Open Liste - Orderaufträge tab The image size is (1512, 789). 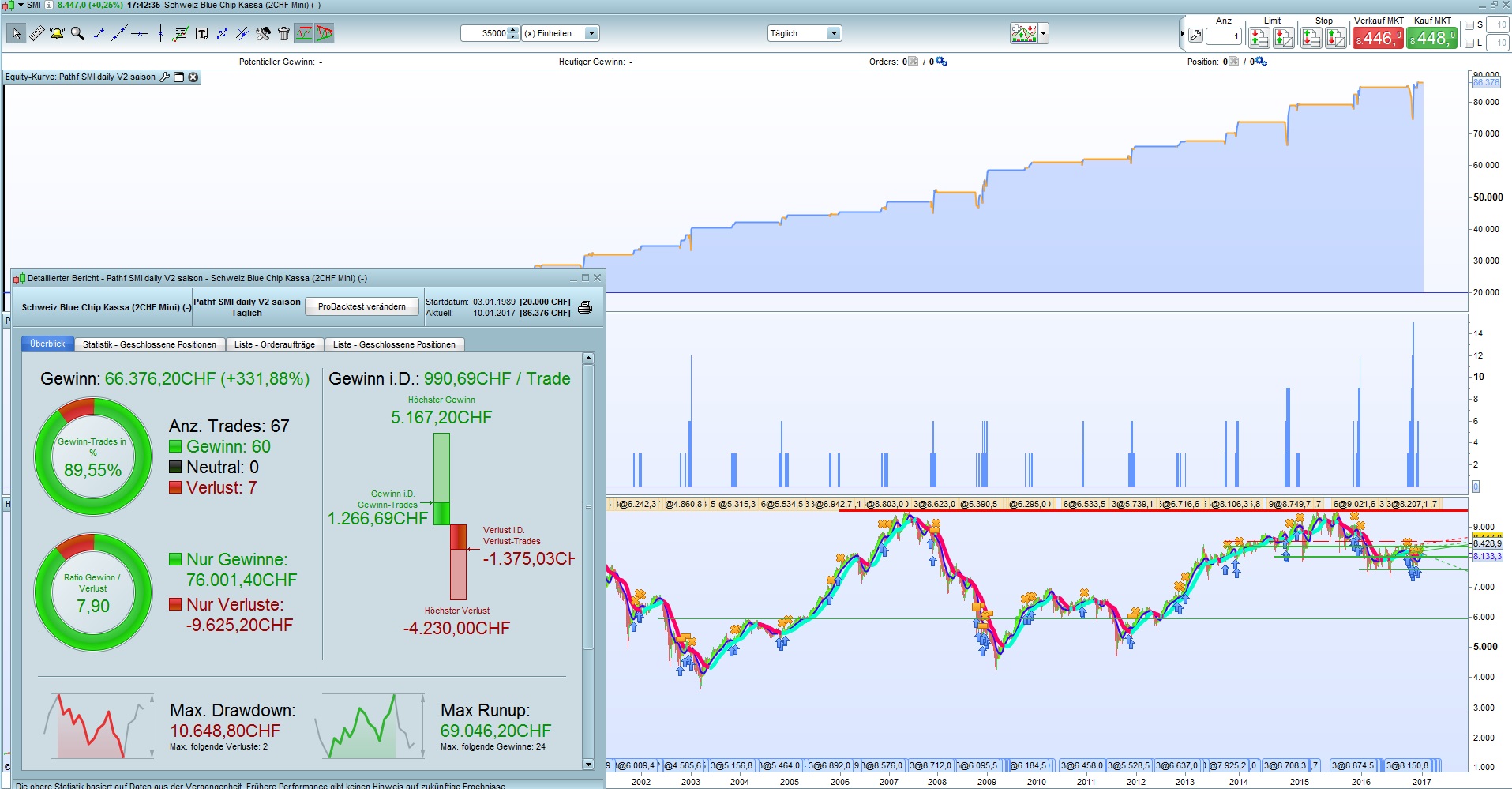click(x=275, y=344)
